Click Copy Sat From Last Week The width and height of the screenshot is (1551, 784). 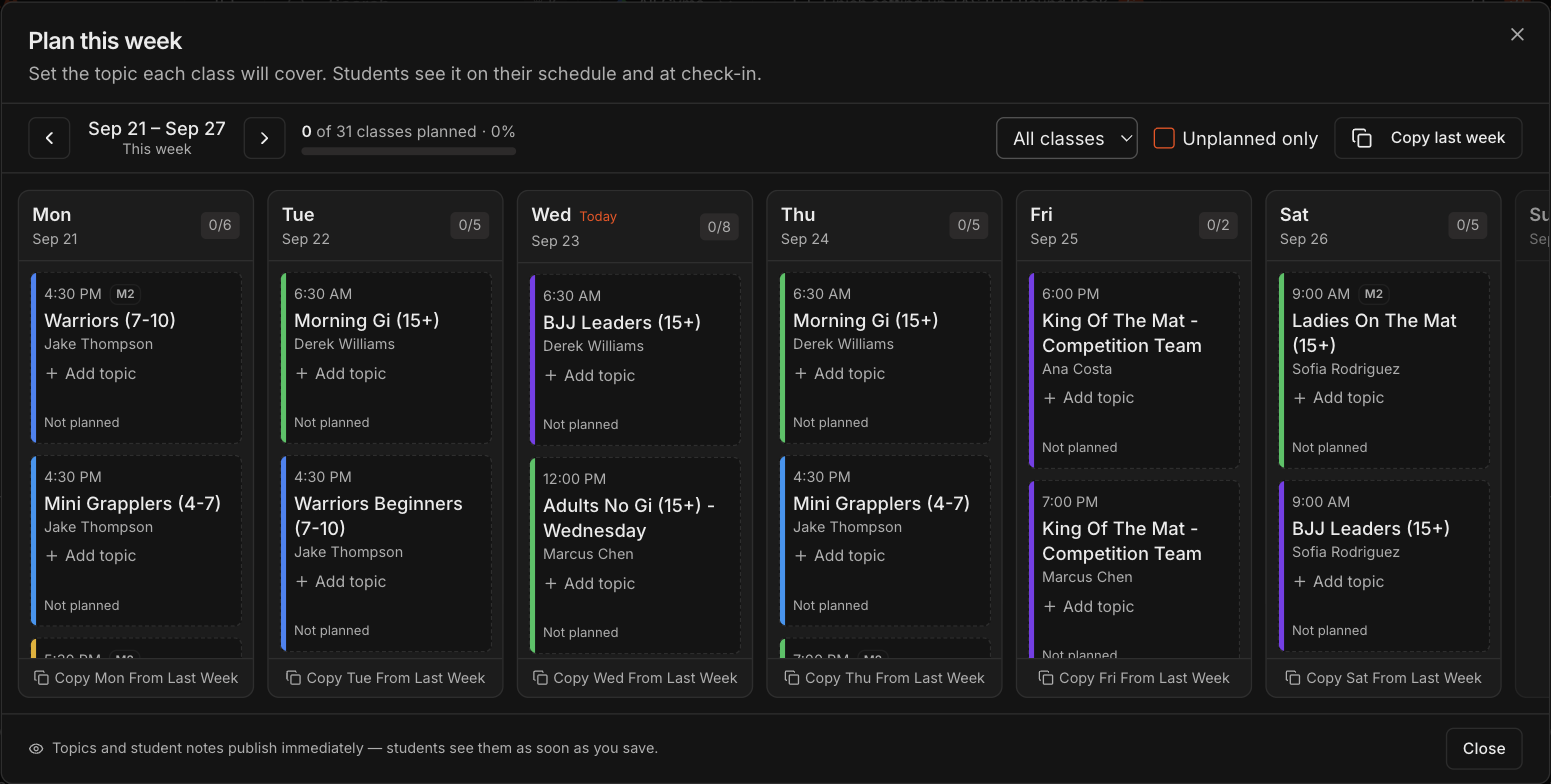[x=1384, y=678]
